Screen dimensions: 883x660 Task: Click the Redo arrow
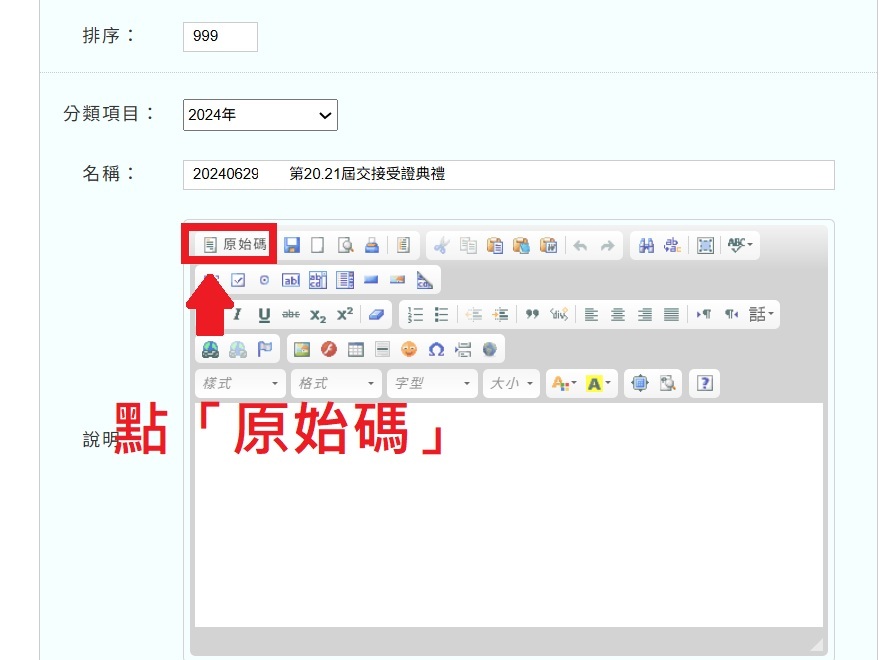click(x=607, y=246)
